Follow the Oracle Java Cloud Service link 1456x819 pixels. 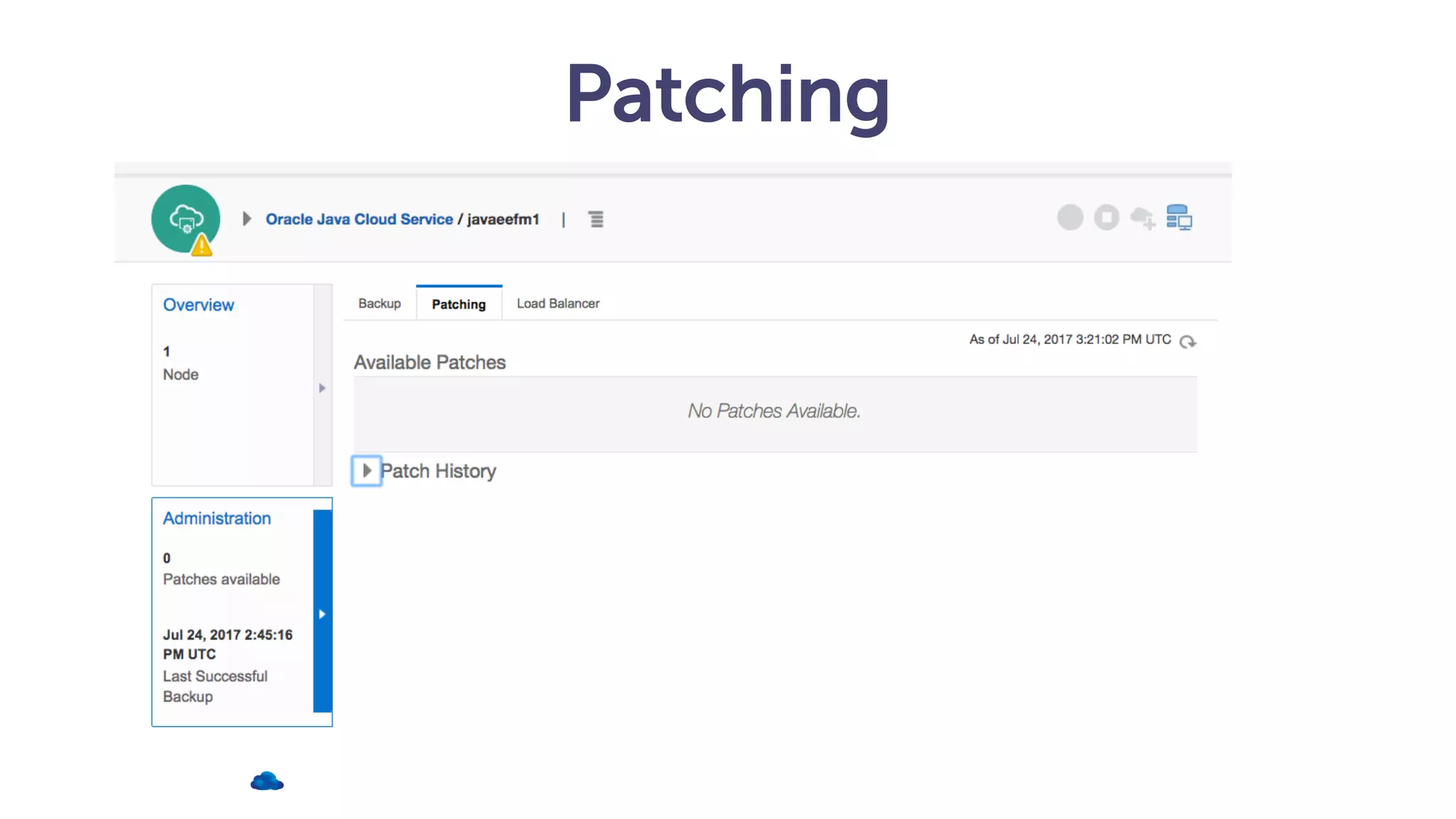pyautogui.click(x=359, y=219)
